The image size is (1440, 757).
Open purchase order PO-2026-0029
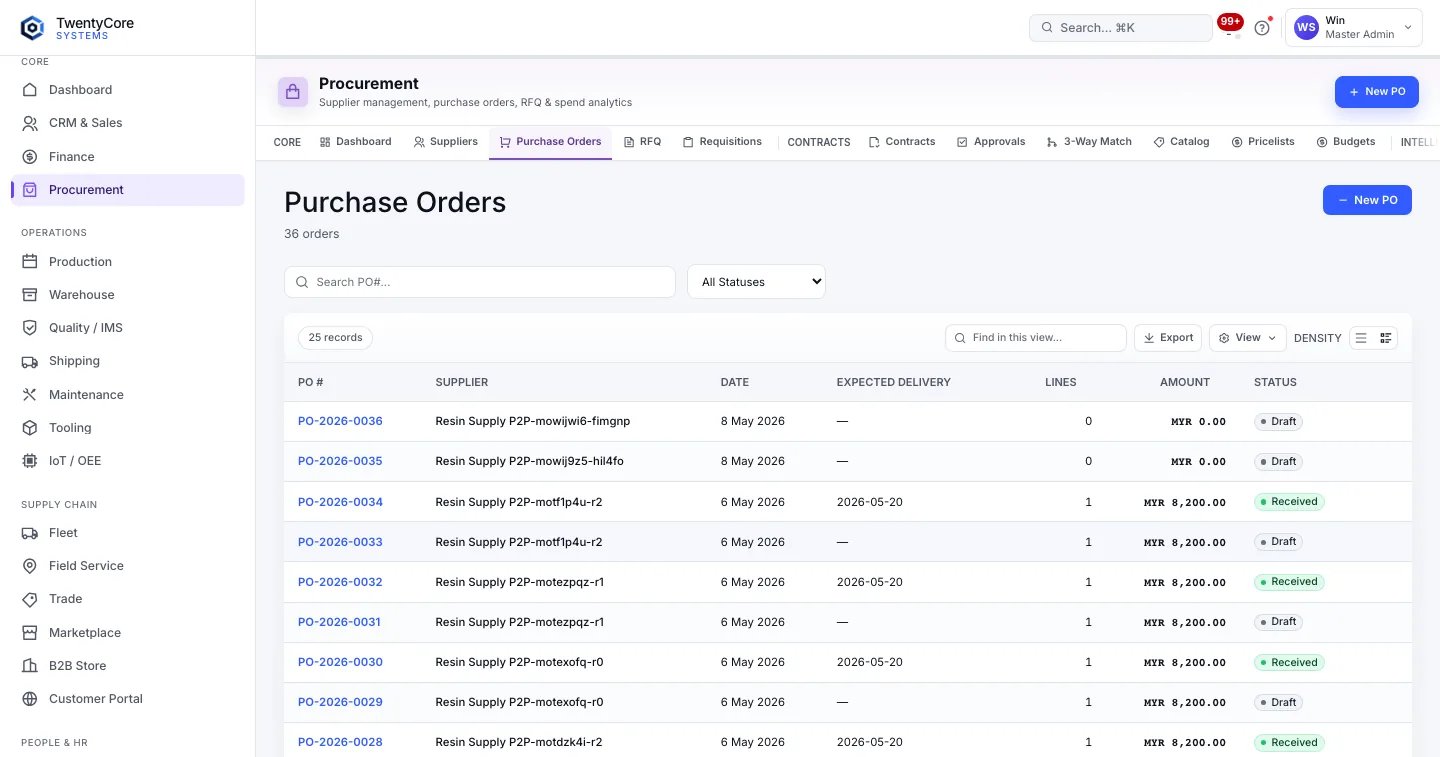click(340, 702)
